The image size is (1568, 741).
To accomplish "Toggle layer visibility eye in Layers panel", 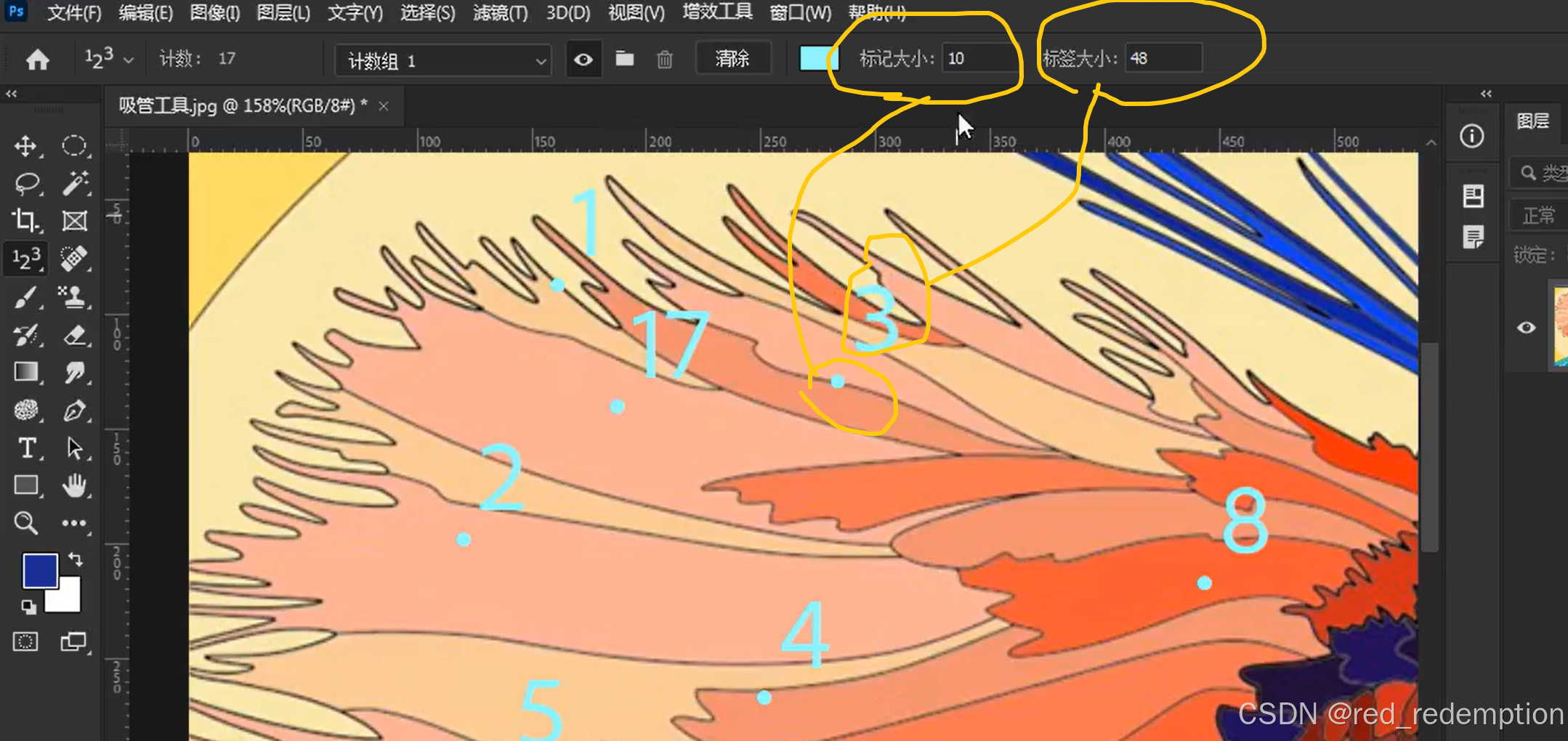I will point(1526,328).
